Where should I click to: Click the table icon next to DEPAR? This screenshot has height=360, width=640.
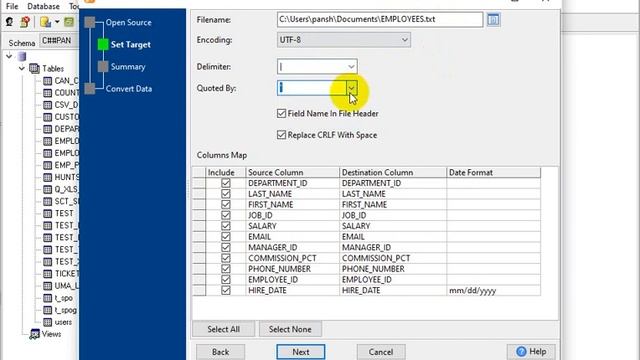pos(47,129)
